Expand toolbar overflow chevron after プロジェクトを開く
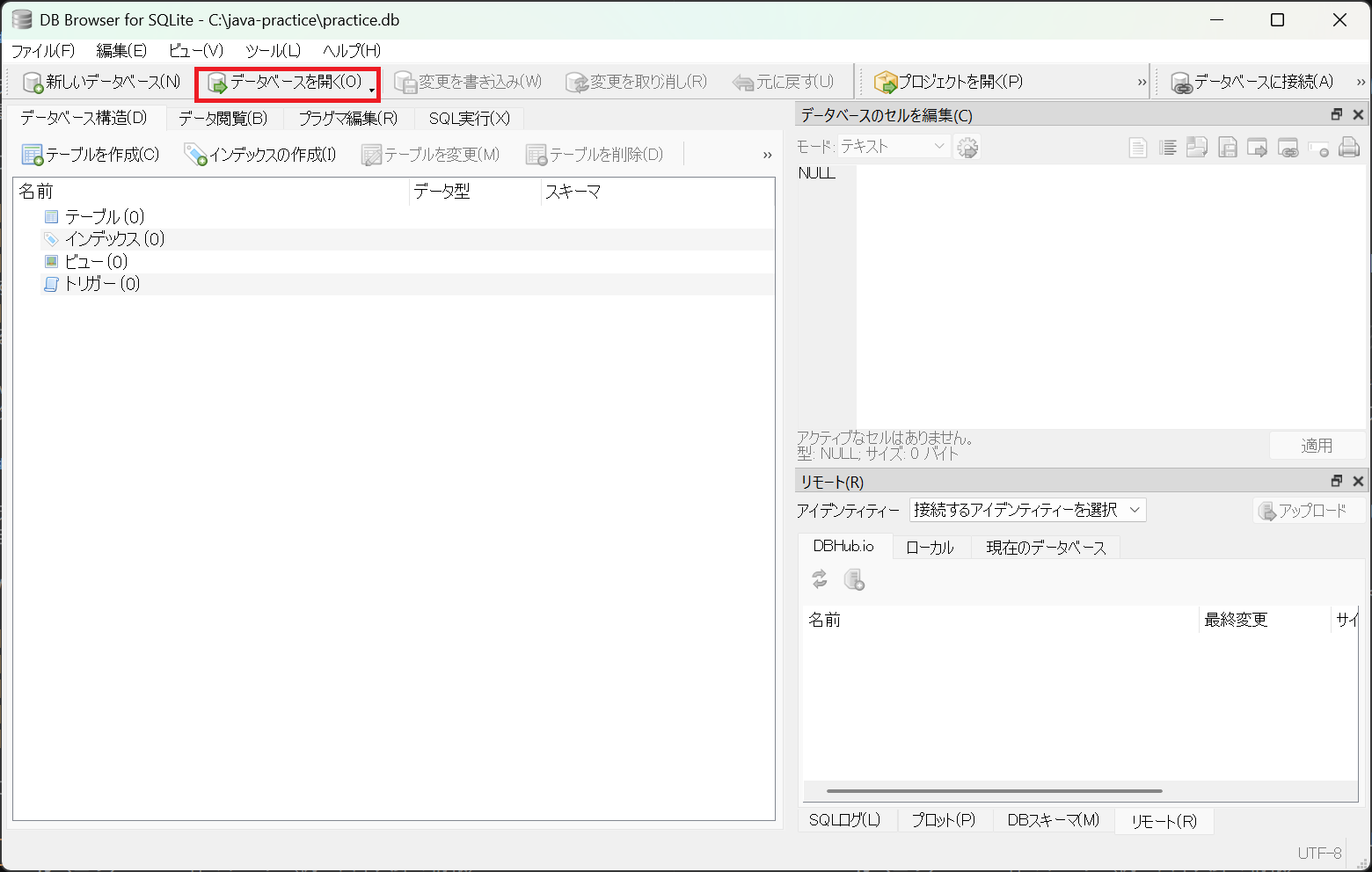1372x872 pixels. (1142, 83)
